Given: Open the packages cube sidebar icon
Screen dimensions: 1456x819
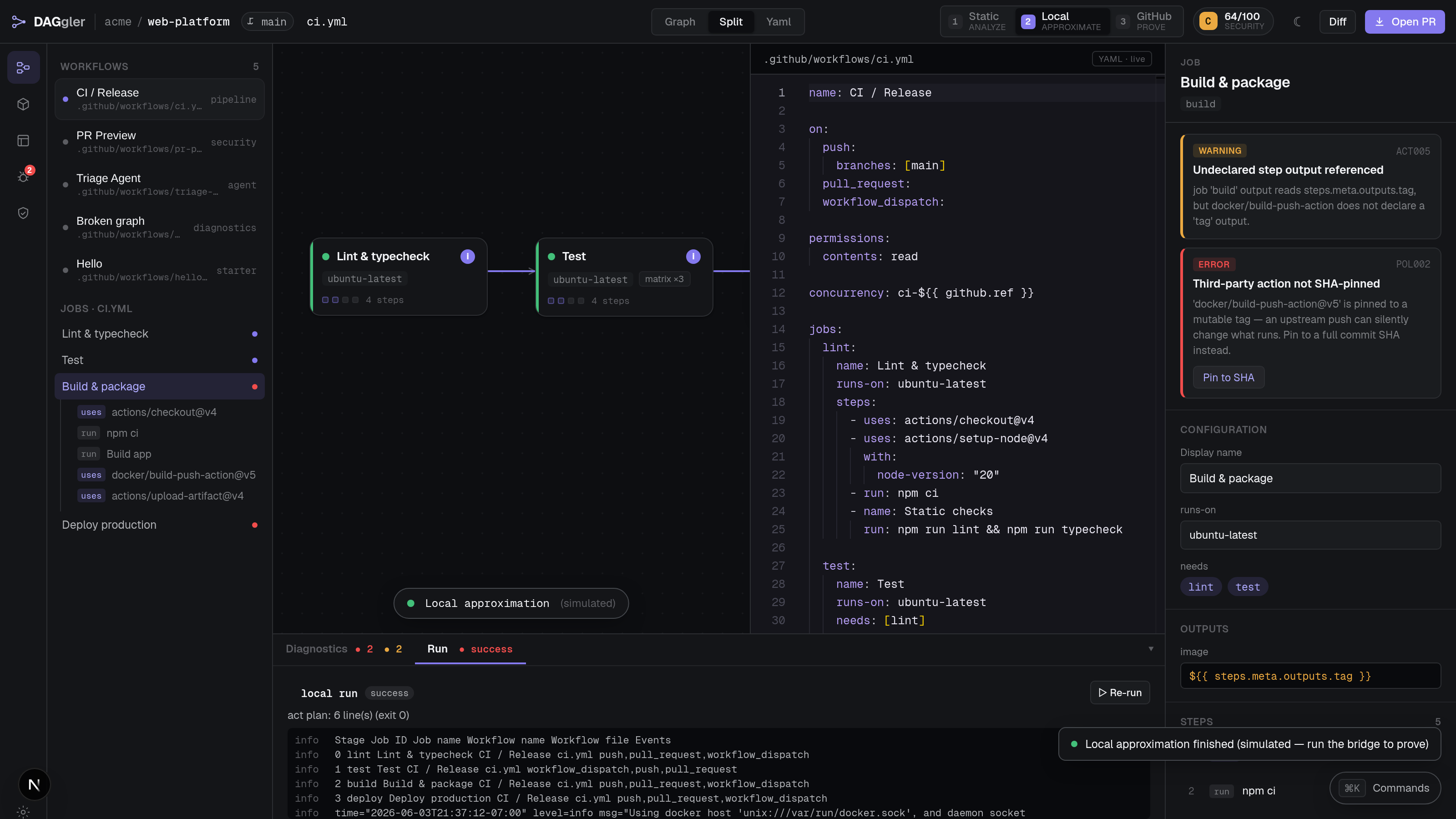Looking at the screenshot, I should point(23,104).
